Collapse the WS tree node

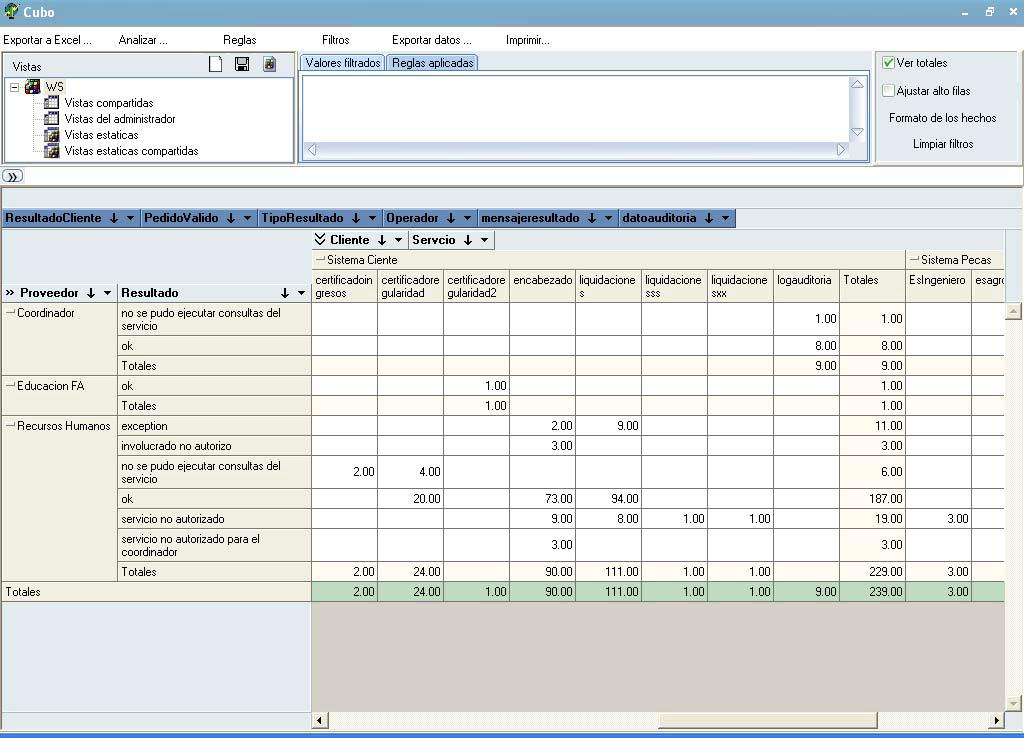[15, 87]
